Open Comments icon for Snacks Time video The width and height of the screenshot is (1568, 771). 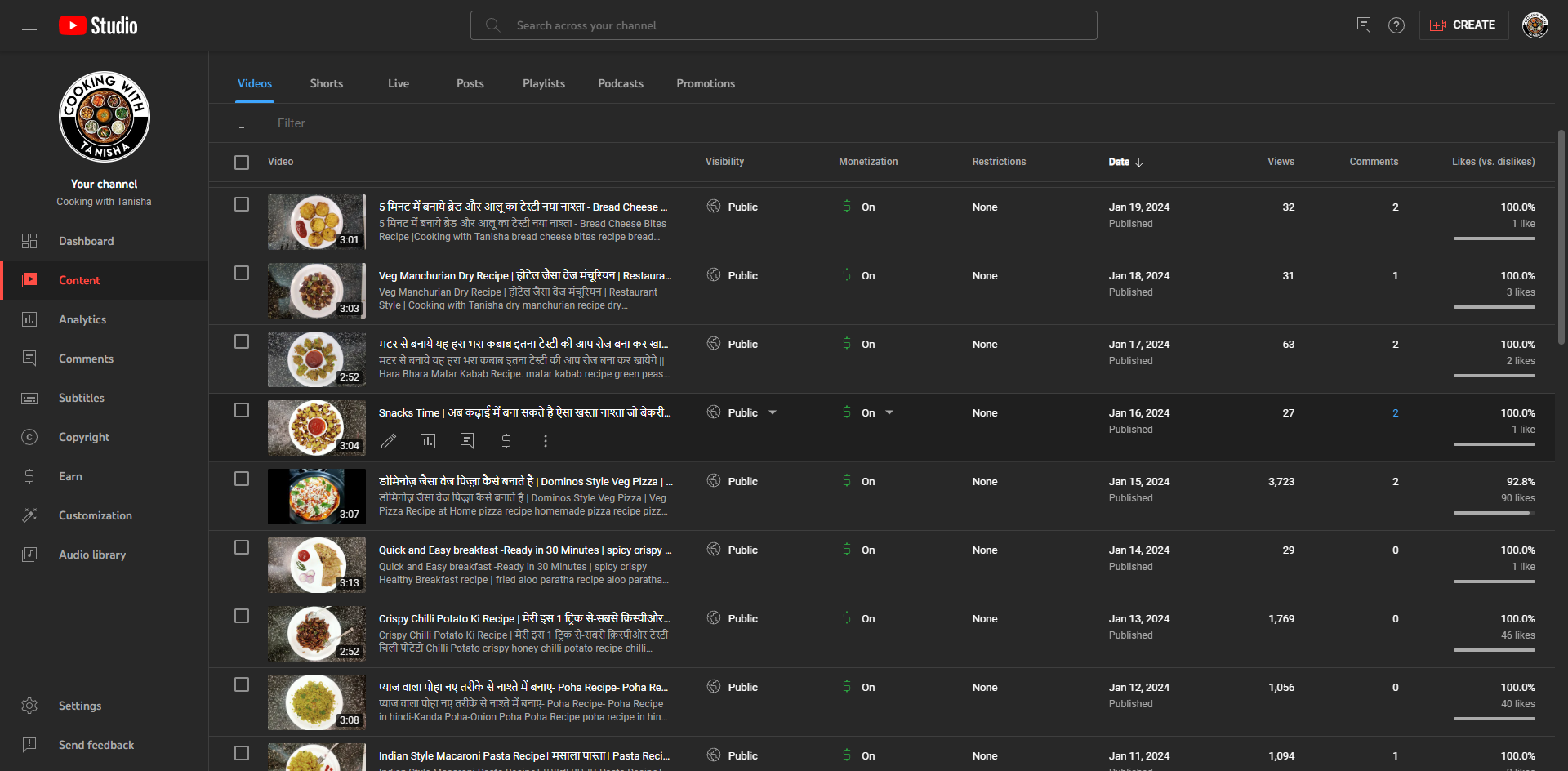pos(467,441)
